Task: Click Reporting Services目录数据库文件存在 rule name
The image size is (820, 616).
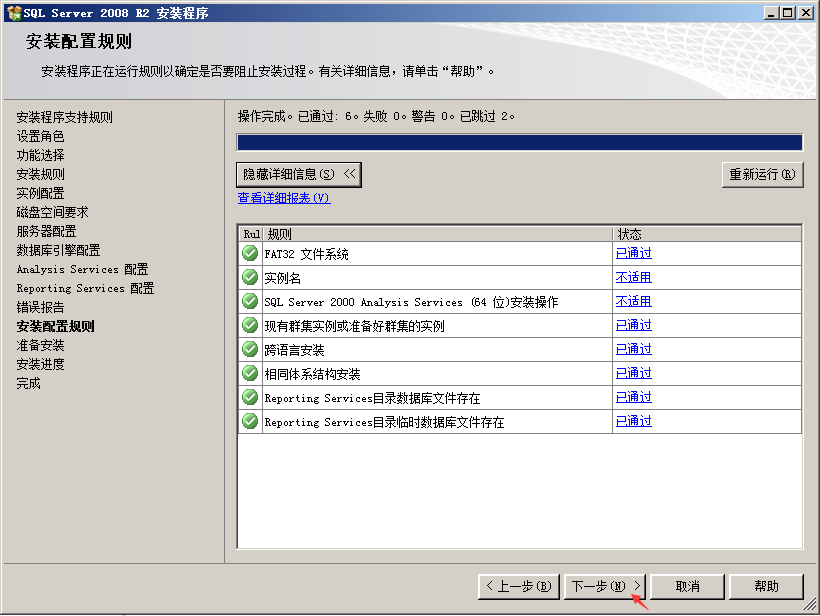Action: [372, 398]
